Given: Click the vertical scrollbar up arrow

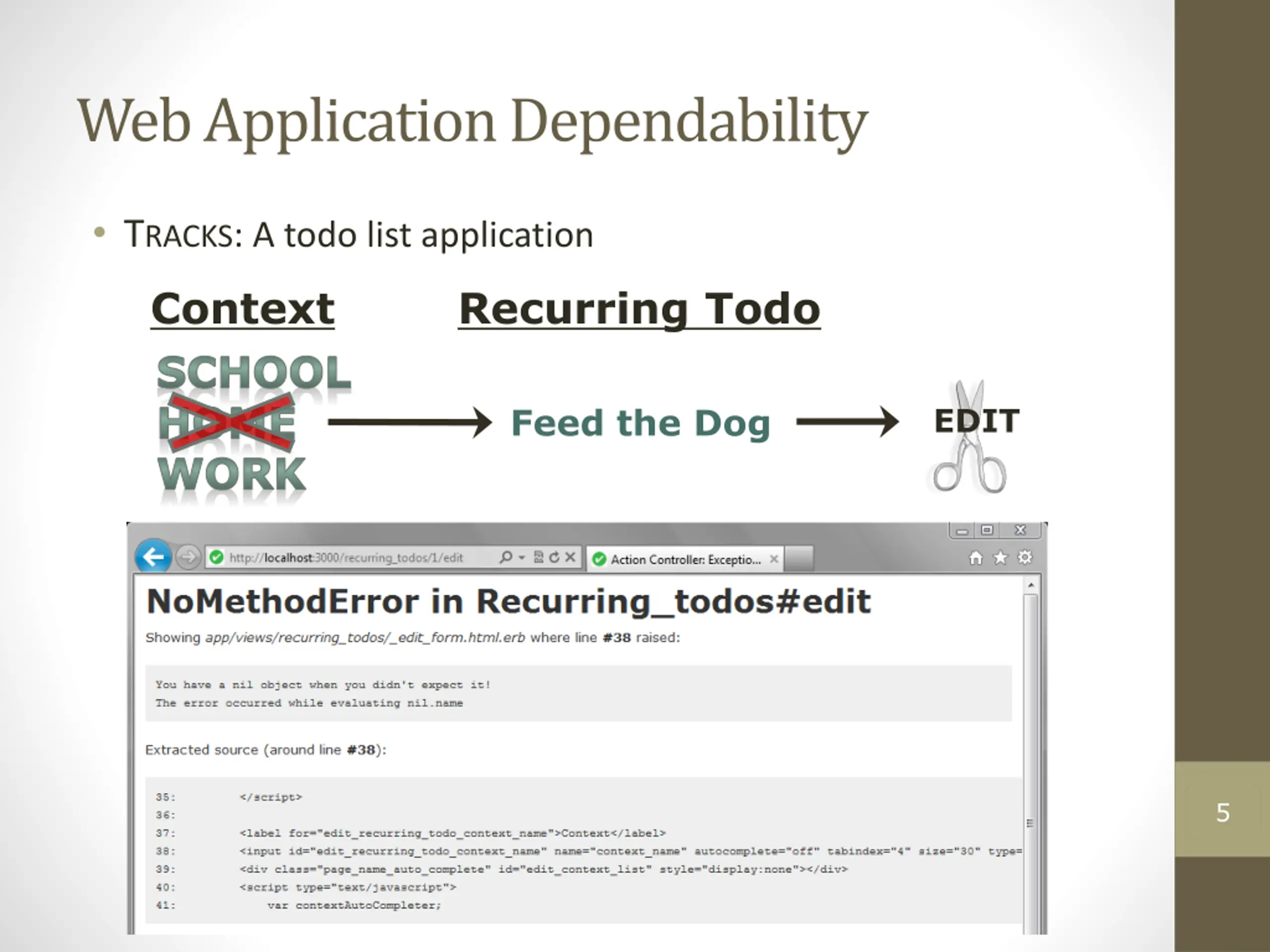Looking at the screenshot, I should point(1031,585).
